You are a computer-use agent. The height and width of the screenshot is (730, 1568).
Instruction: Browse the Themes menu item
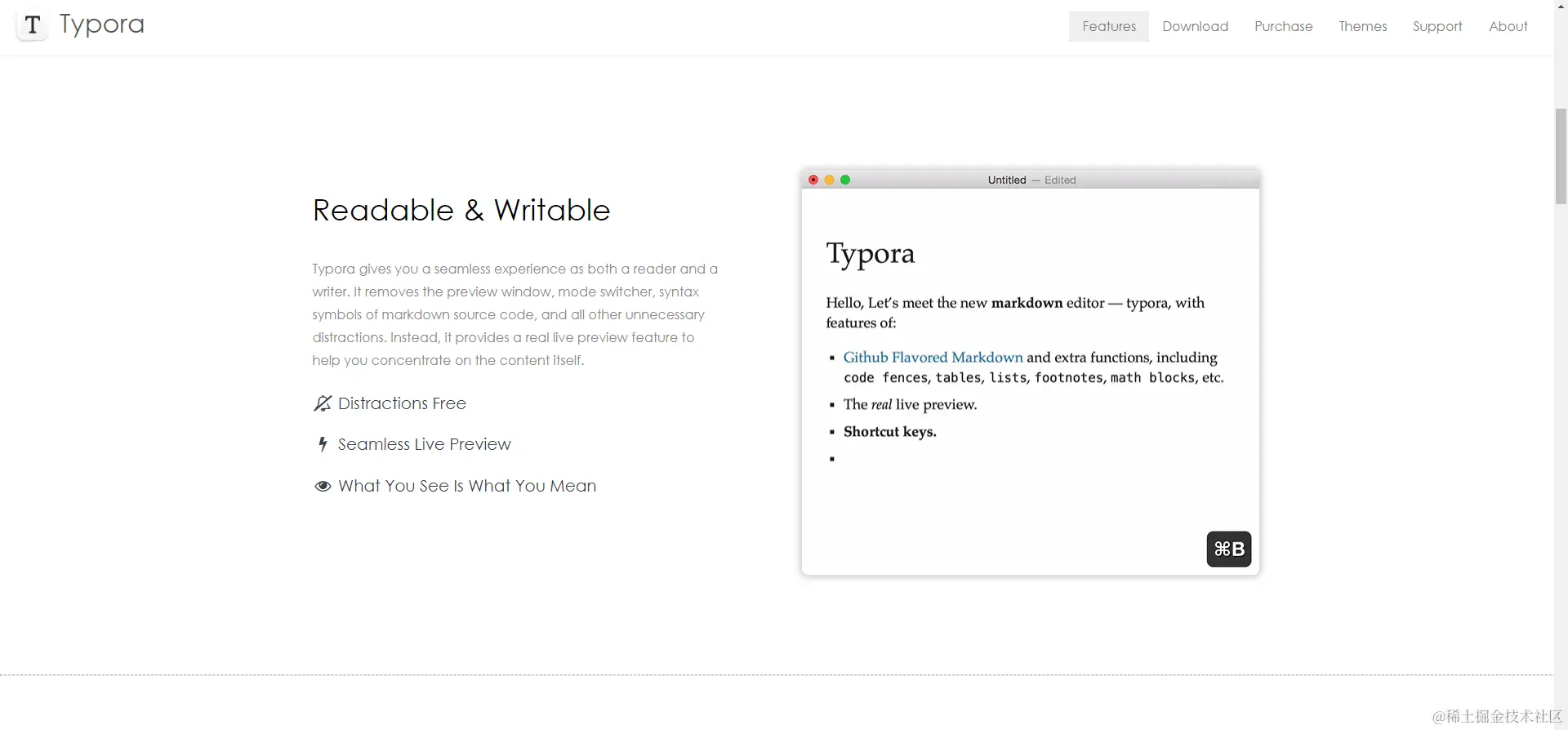tap(1363, 26)
